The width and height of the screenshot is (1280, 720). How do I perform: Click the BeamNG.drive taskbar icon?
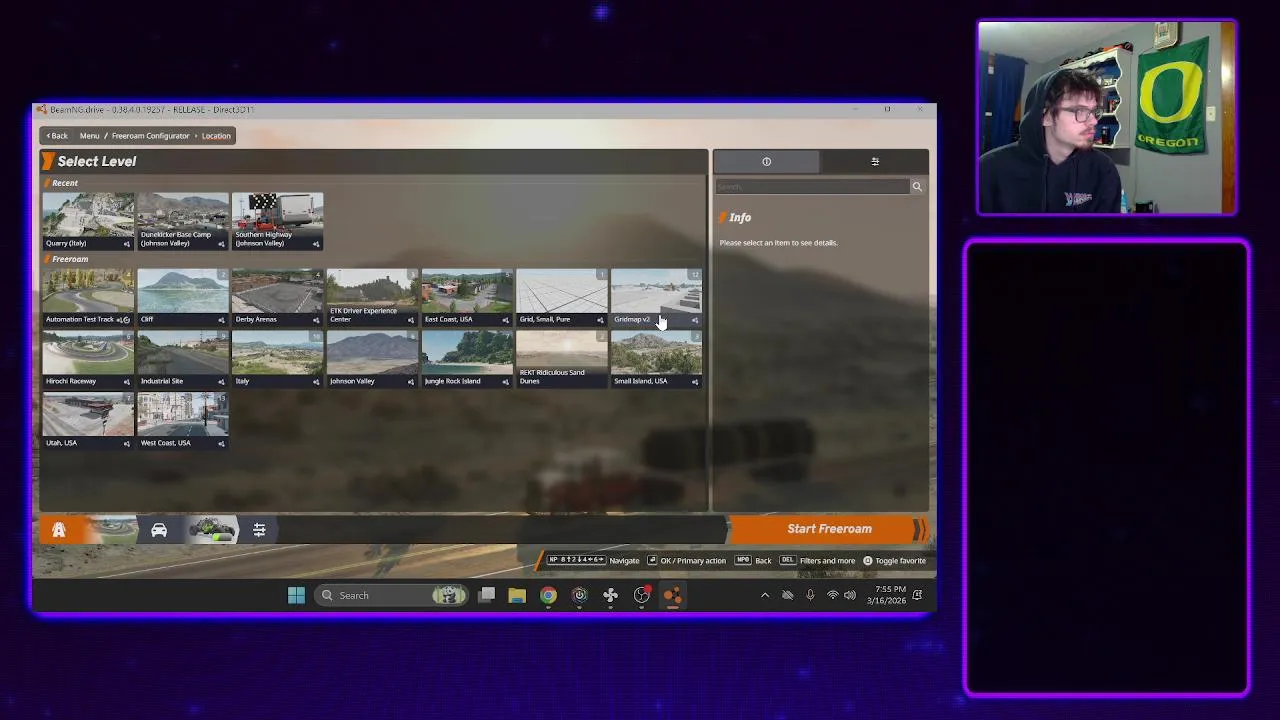click(673, 596)
